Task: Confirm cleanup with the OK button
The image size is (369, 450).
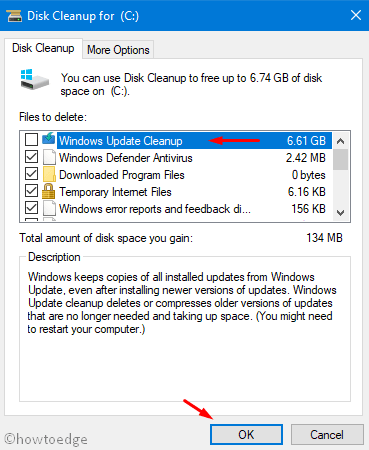Action: 246,435
